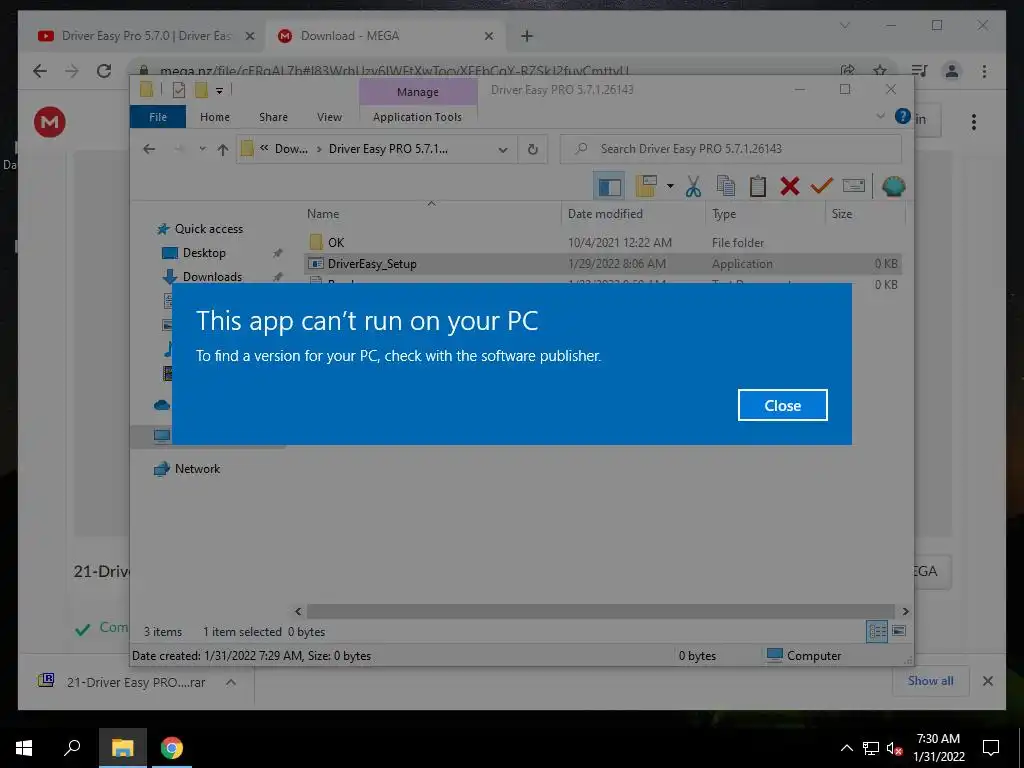Switch to Details view toggle
The width and height of the screenshot is (1024, 768).
click(877, 632)
